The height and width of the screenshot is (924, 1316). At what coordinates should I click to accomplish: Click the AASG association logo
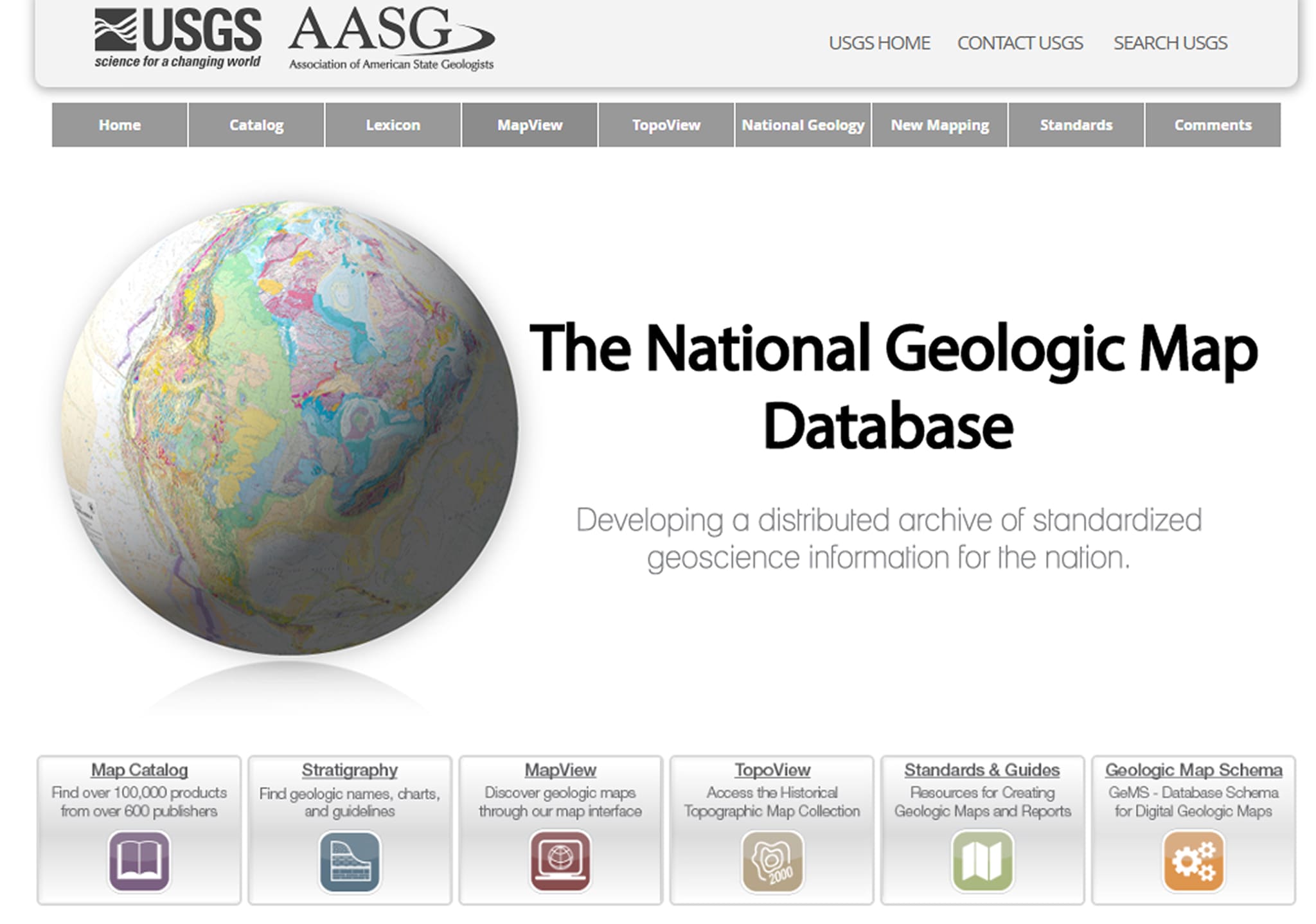(391, 39)
